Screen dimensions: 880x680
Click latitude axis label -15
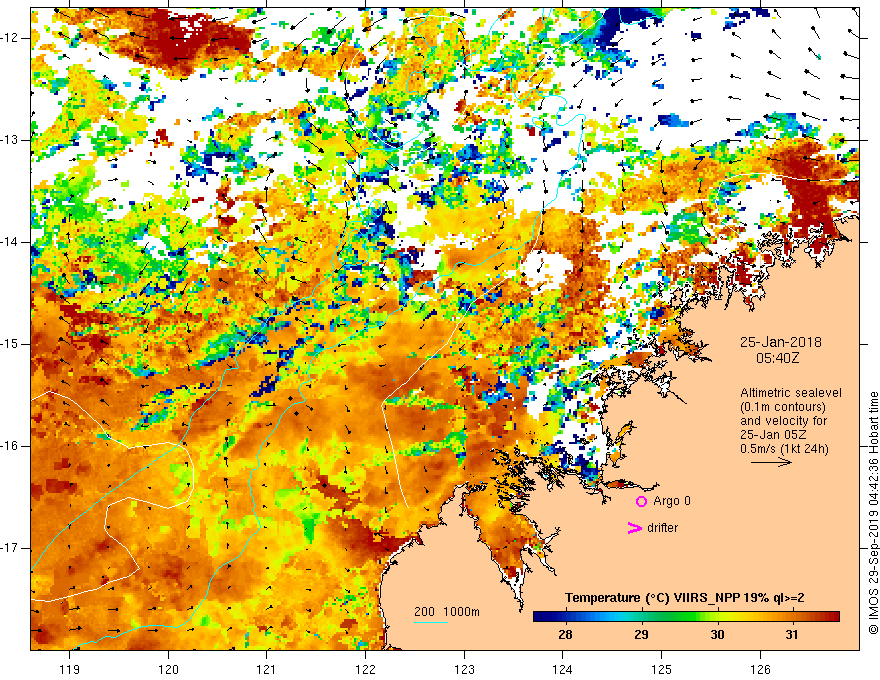10,344
